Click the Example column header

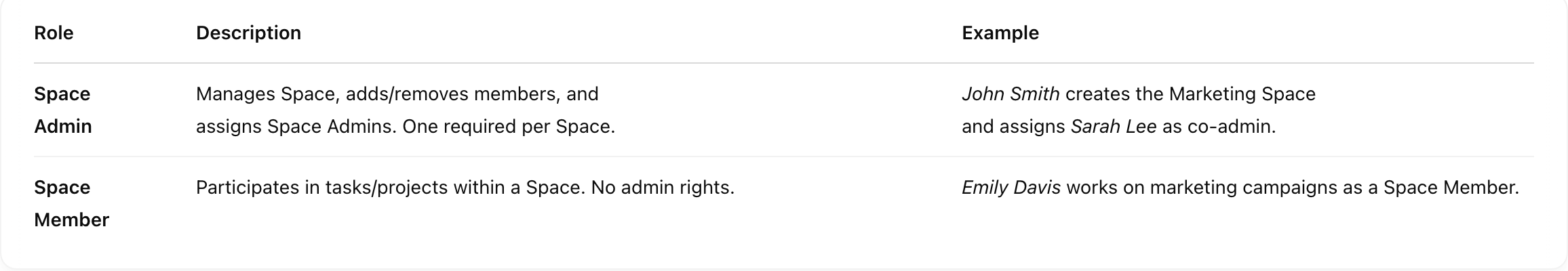point(1000,33)
